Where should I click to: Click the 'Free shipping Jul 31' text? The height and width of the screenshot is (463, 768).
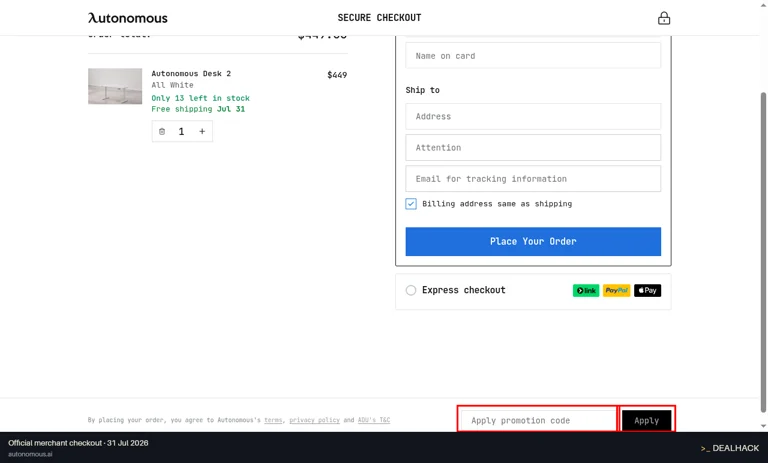198,109
